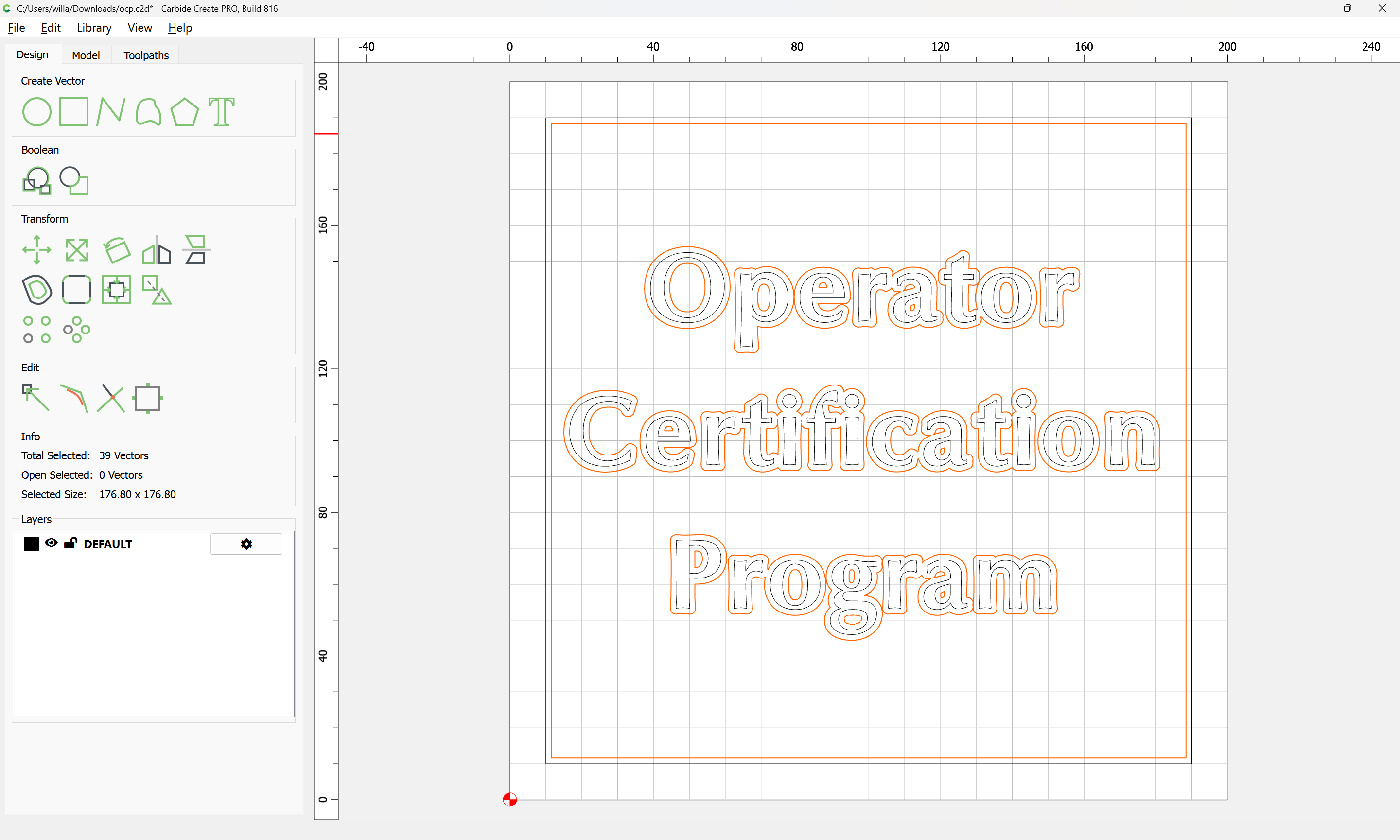The height and width of the screenshot is (840, 1400).
Task: Click the '176.80 x 176.80' selected size value
Action: click(138, 494)
